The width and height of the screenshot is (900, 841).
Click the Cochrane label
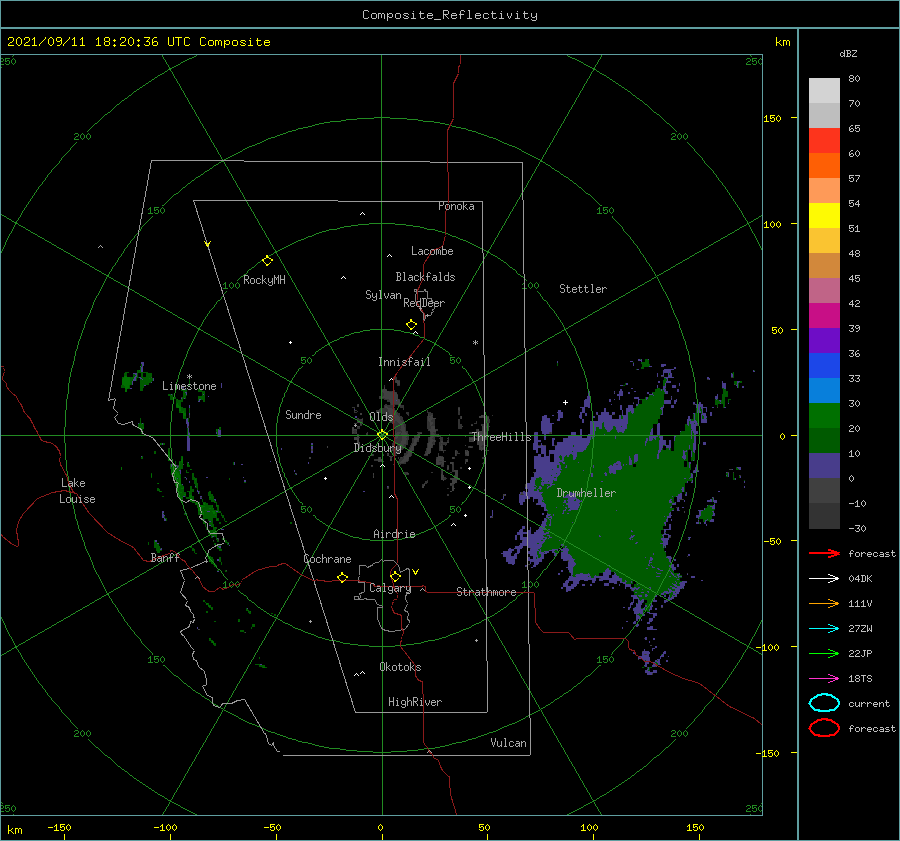click(x=327, y=559)
